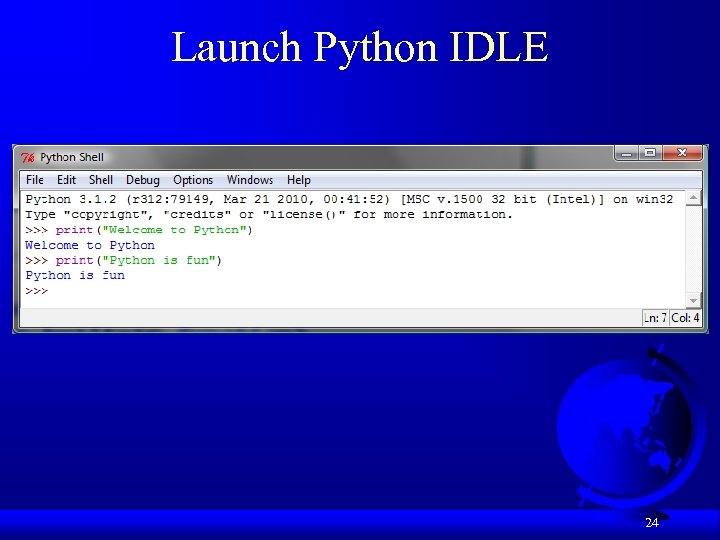This screenshot has width=720, height=540.
Task: Click the print("Python is fun") command line
Action: tap(124, 260)
